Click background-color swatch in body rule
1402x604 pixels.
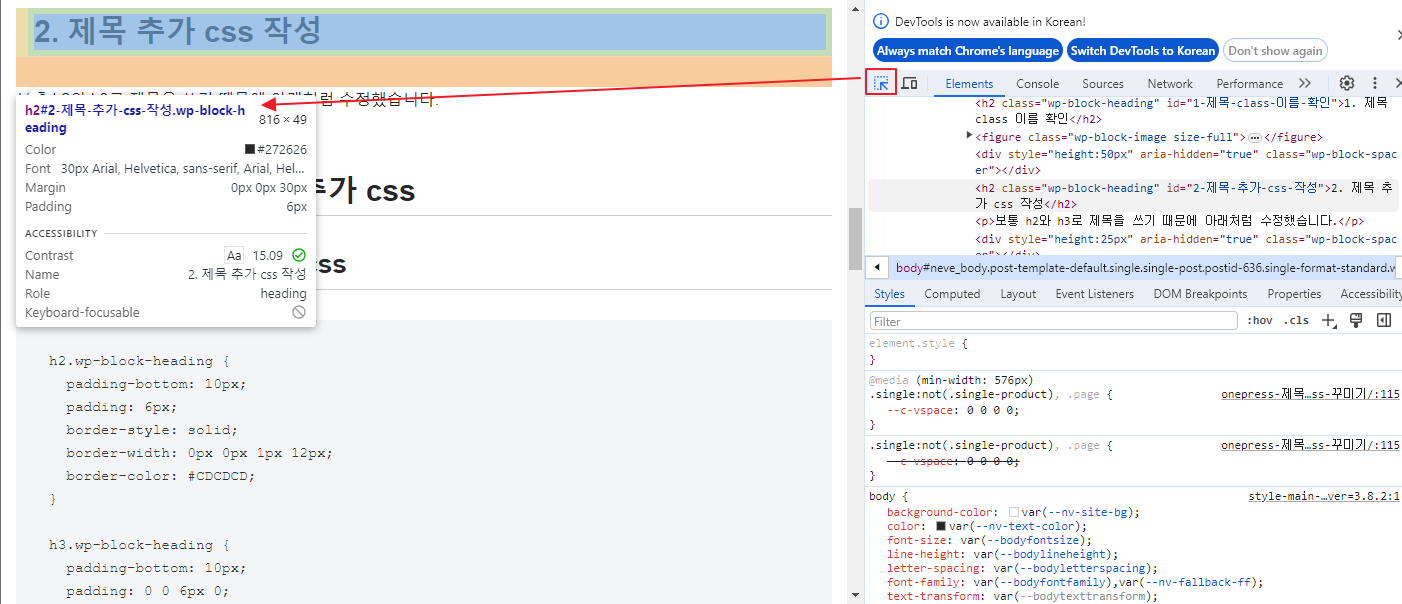(1014, 512)
